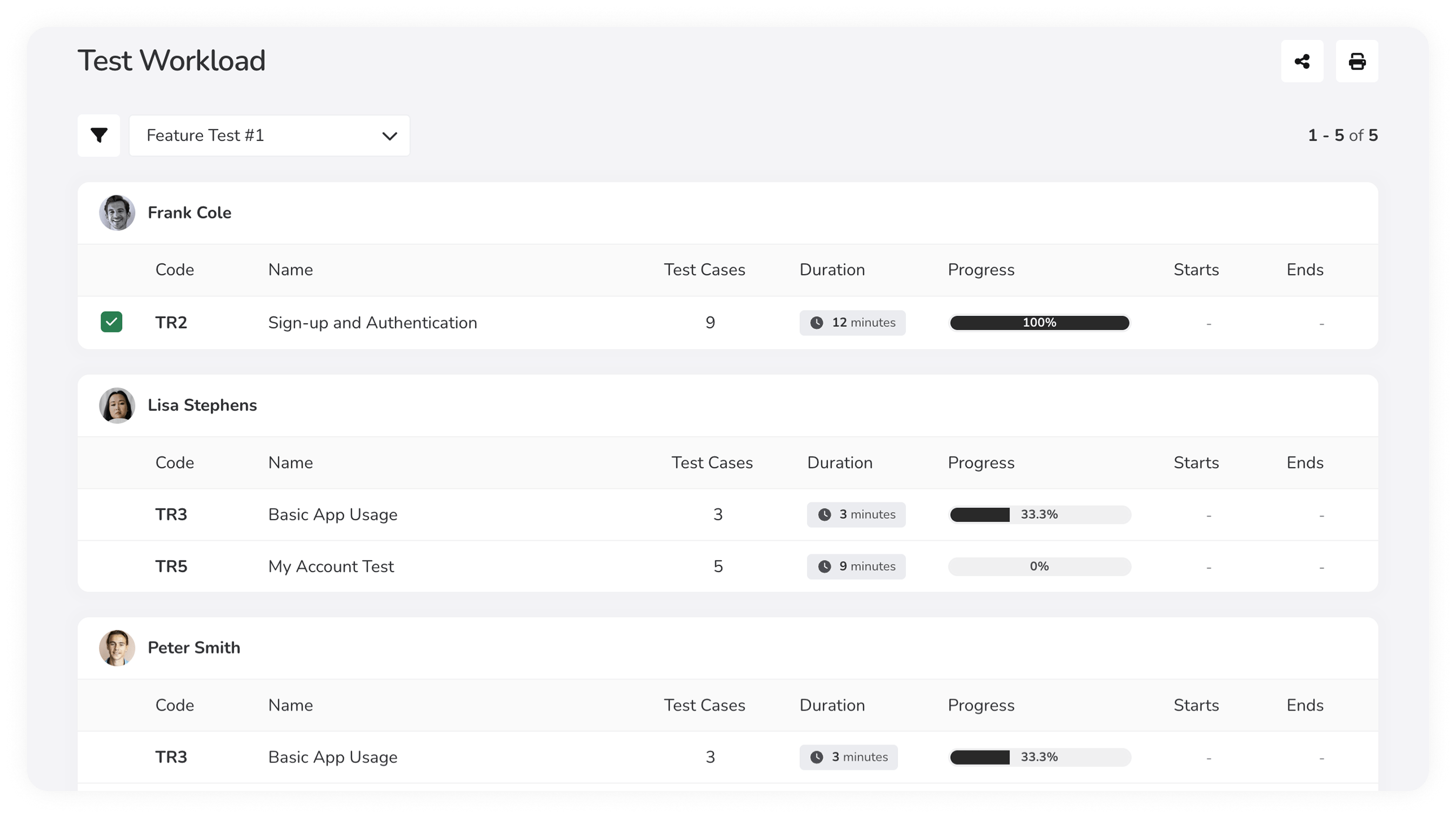The height and width of the screenshot is (818, 1456).
Task: Click Frank Cole's Test Cases column header
Action: coord(704,270)
